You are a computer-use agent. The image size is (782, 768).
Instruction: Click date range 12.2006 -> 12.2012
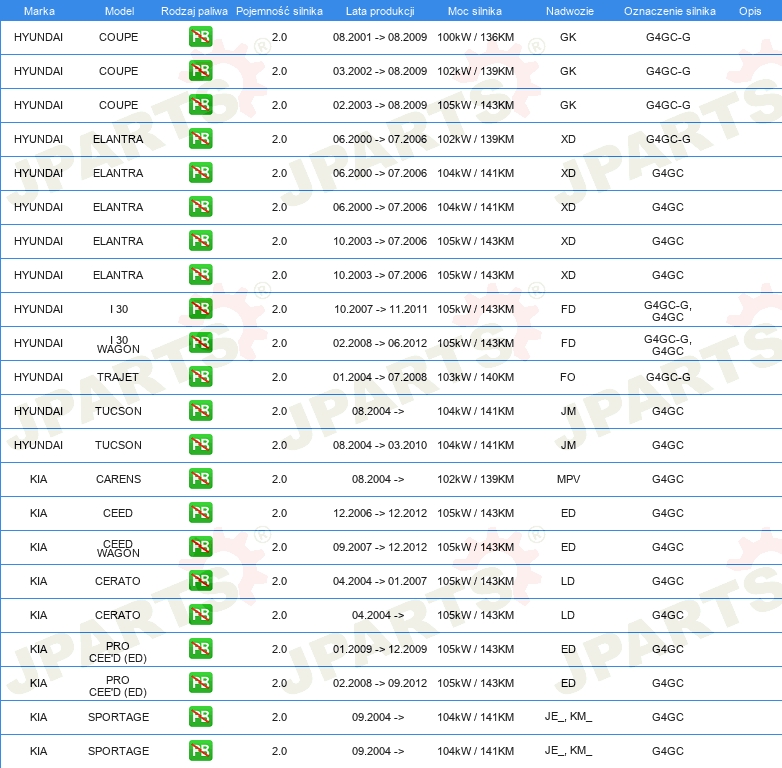[380, 513]
